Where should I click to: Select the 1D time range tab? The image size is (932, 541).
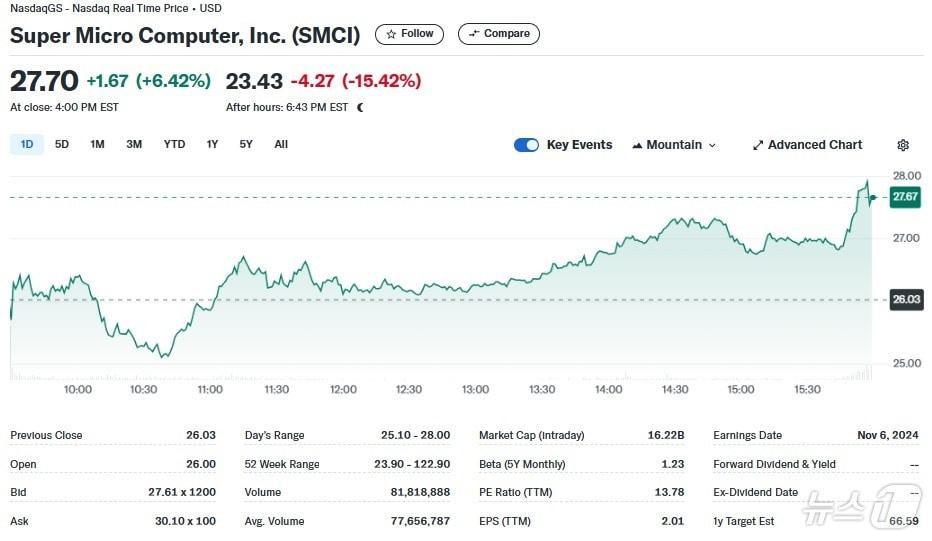click(x=27, y=144)
